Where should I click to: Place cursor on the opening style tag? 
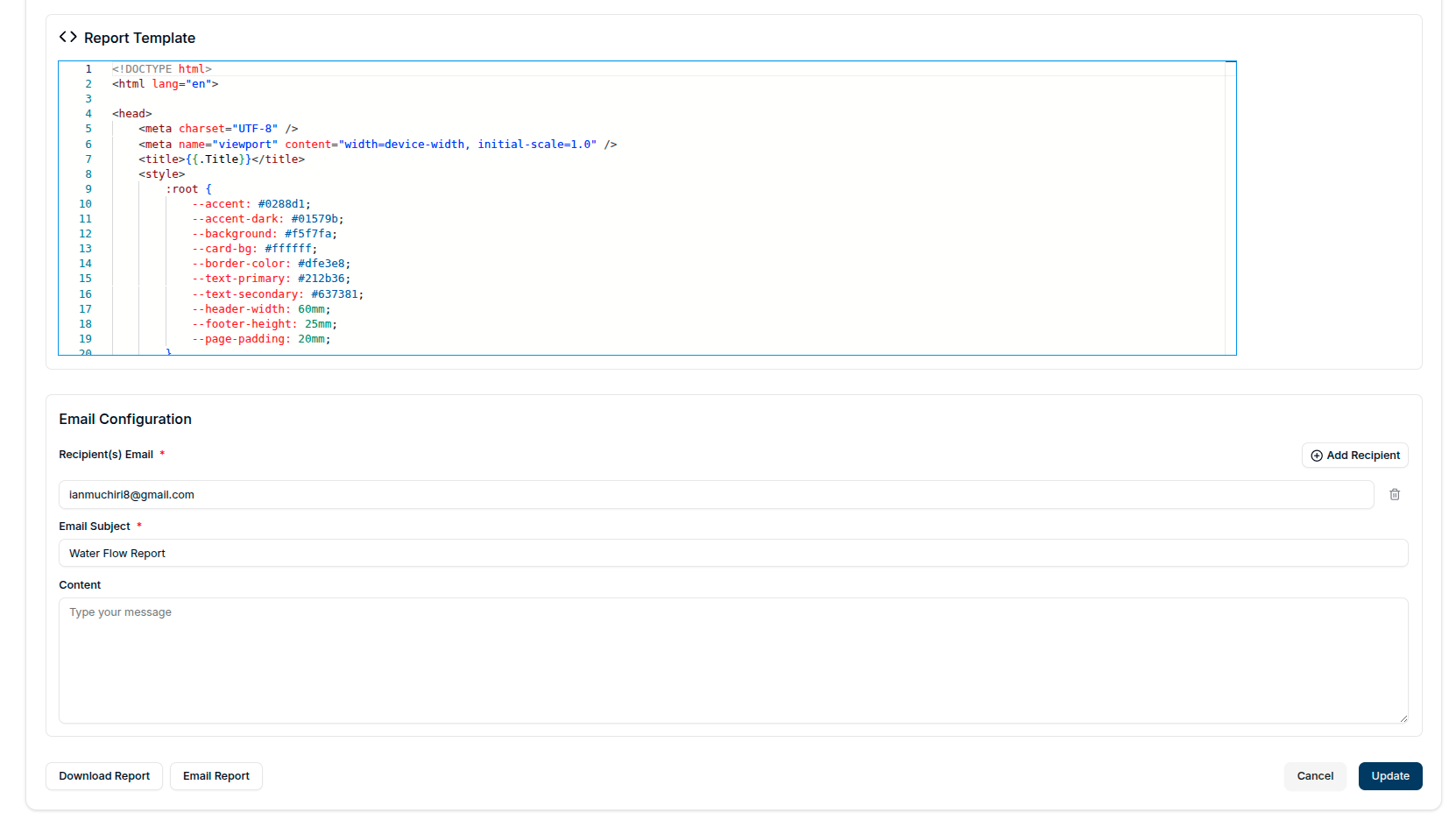(161, 174)
